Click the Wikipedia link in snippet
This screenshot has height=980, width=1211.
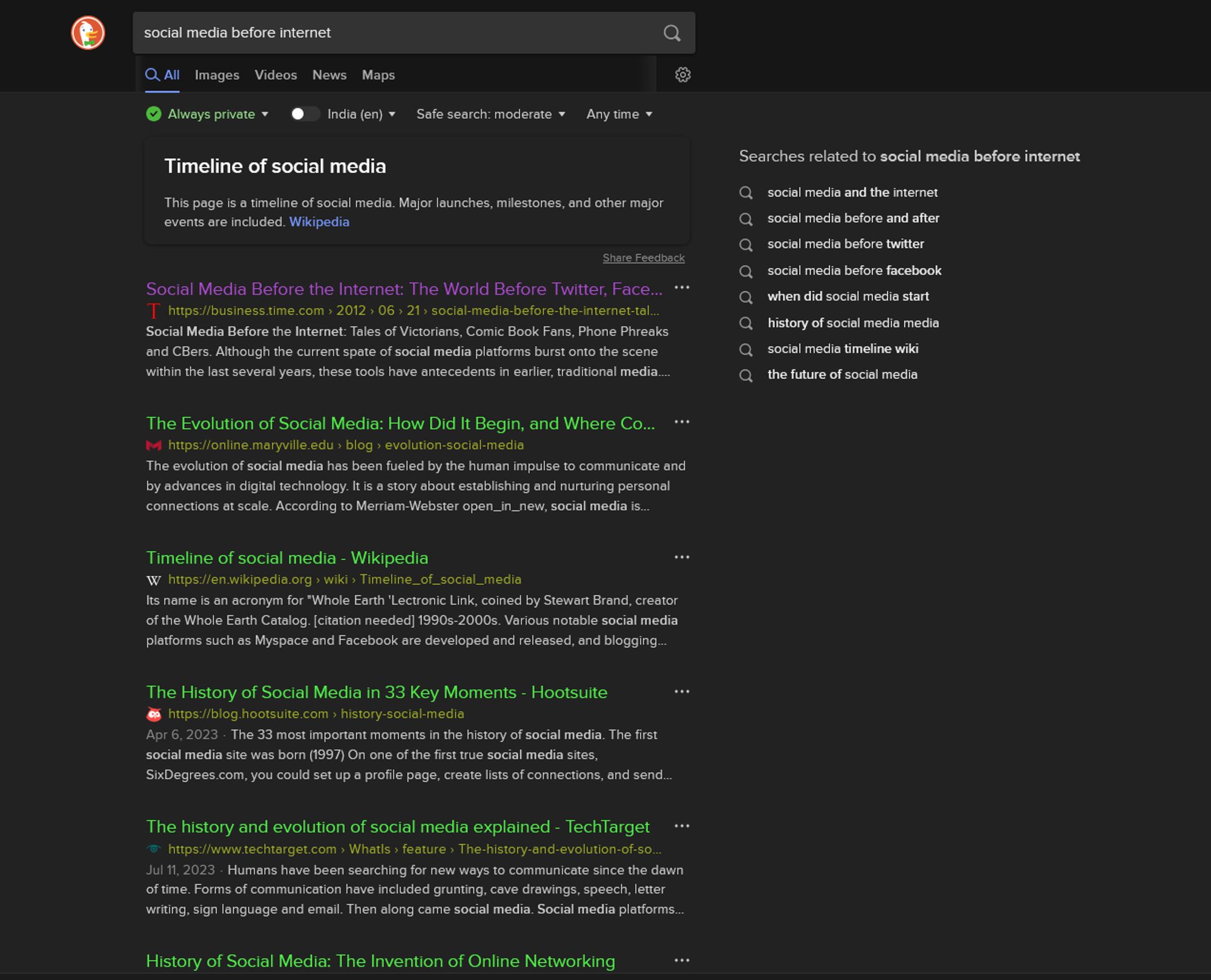coord(319,222)
